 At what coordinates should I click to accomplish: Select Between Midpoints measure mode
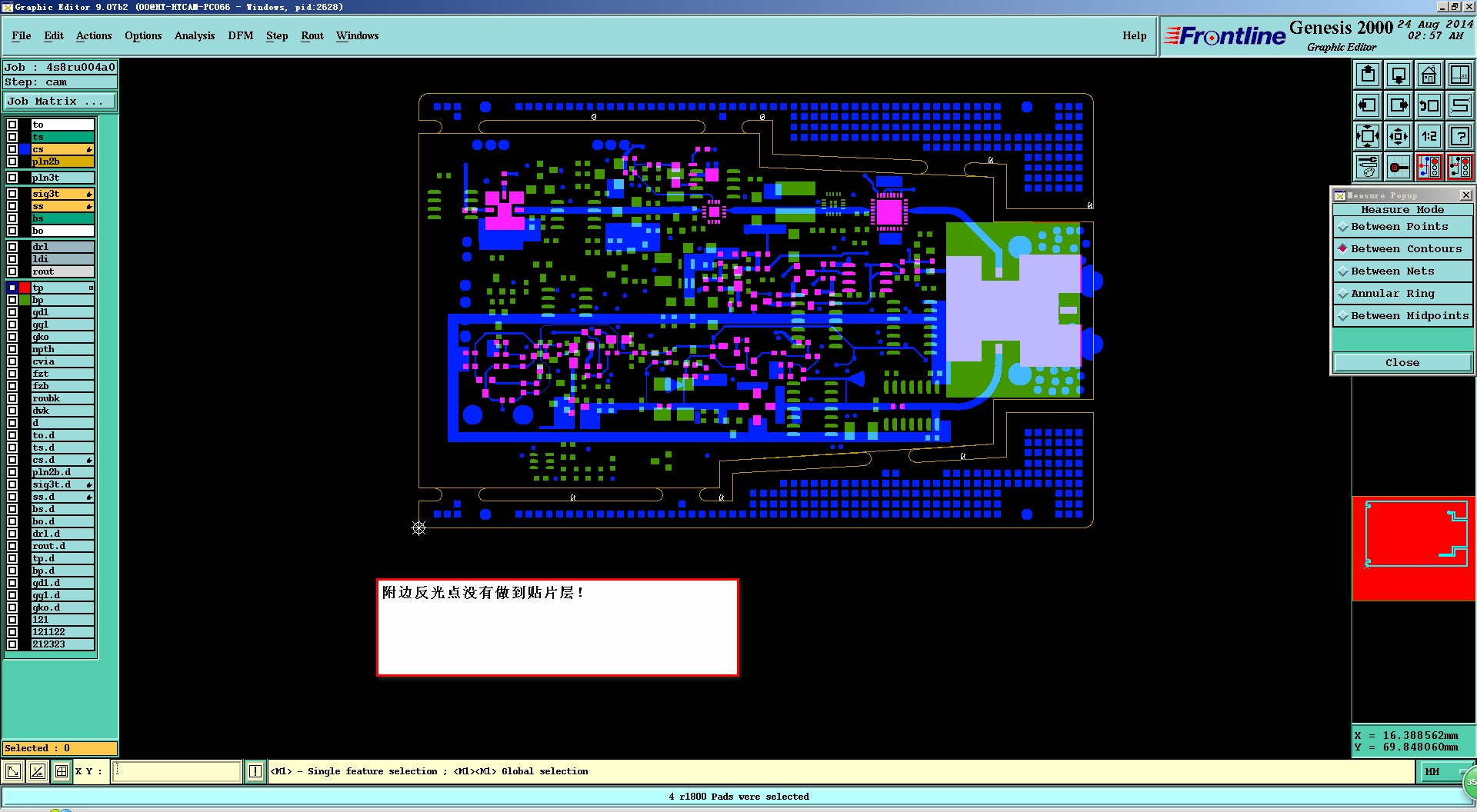tap(1402, 316)
